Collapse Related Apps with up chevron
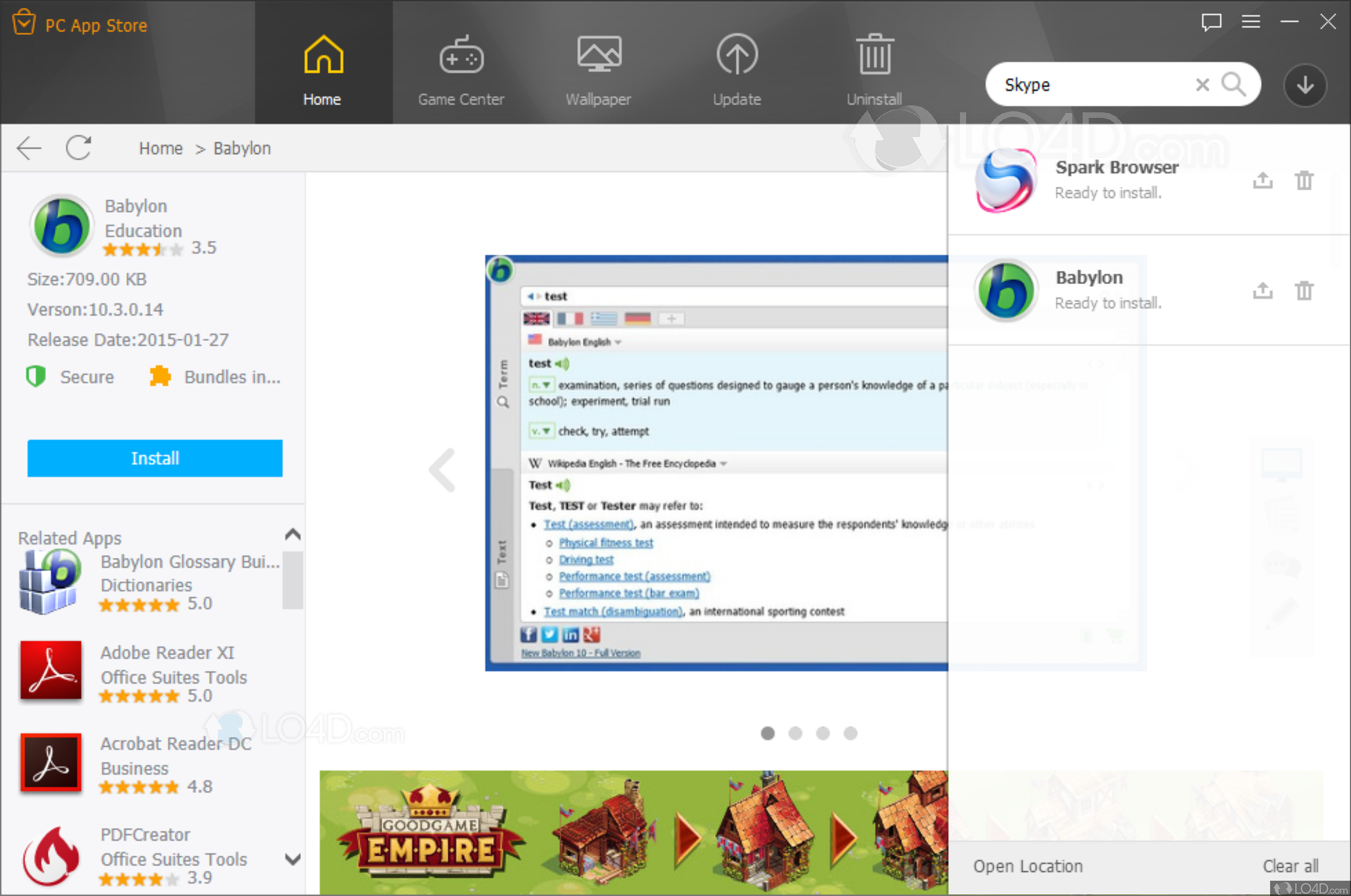This screenshot has width=1351, height=896. [293, 534]
